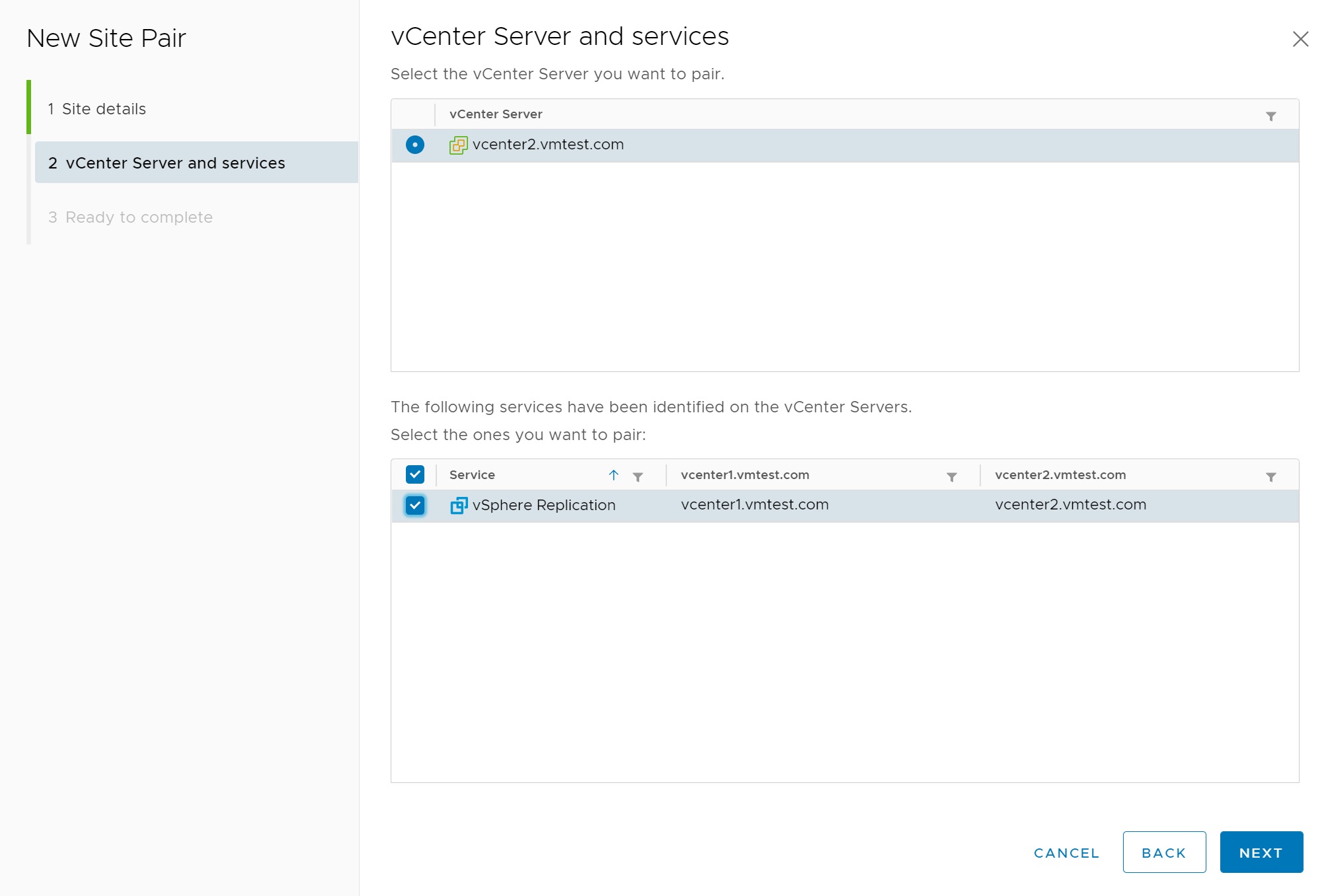The width and height of the screenshot is (1326, 896).
Task: Click the Service column header
Action: 472,475
